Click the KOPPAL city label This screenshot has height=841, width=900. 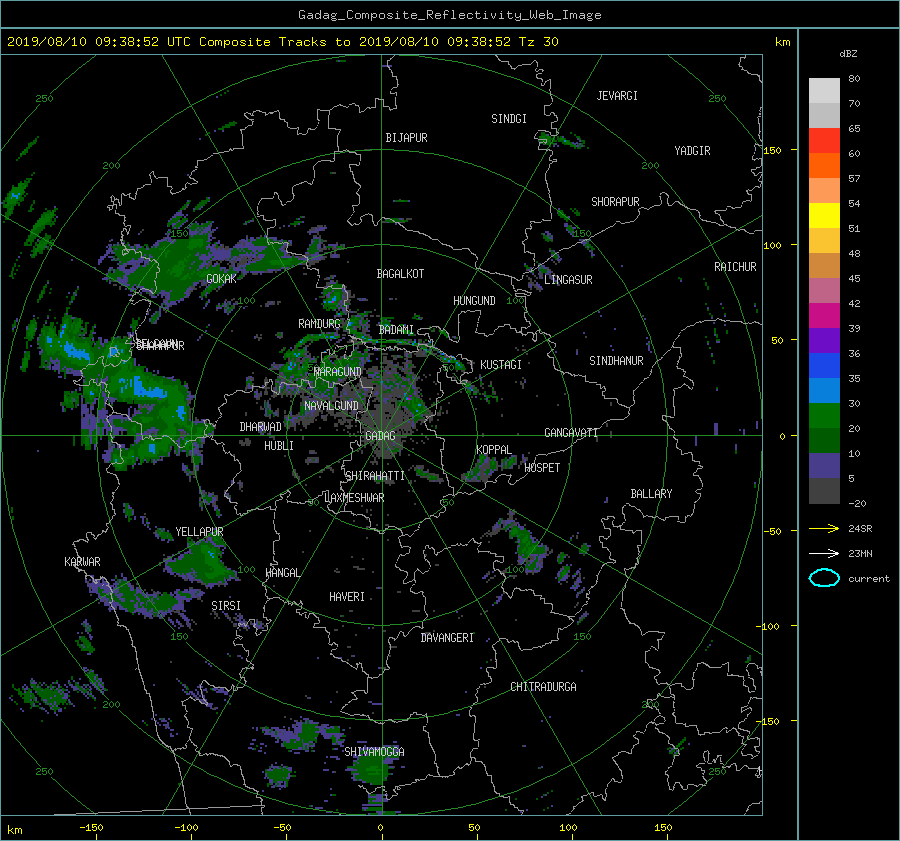(x=494, y=449)
